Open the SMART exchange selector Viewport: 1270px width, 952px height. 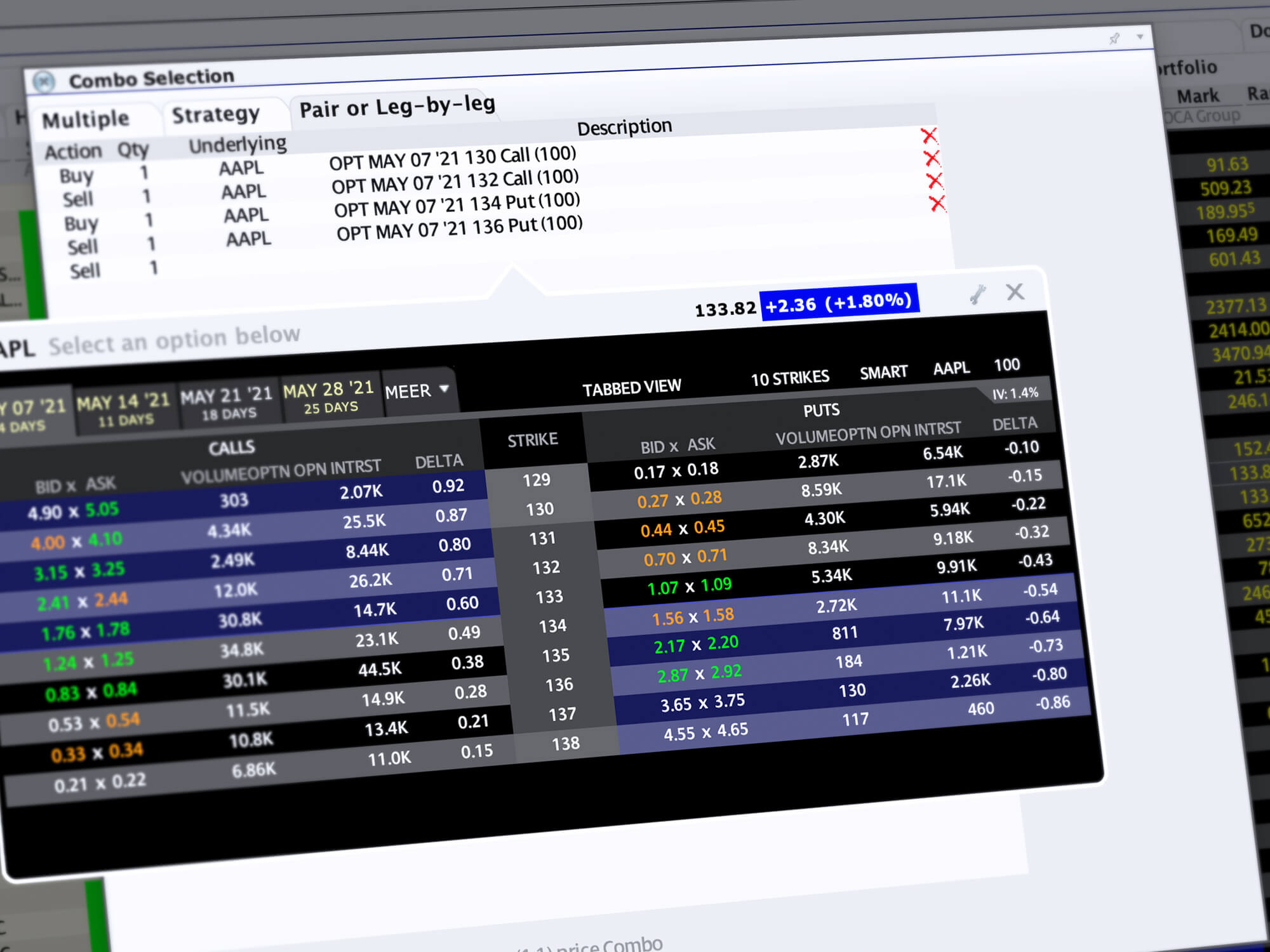pyautogui.click(x=883, y=373)
